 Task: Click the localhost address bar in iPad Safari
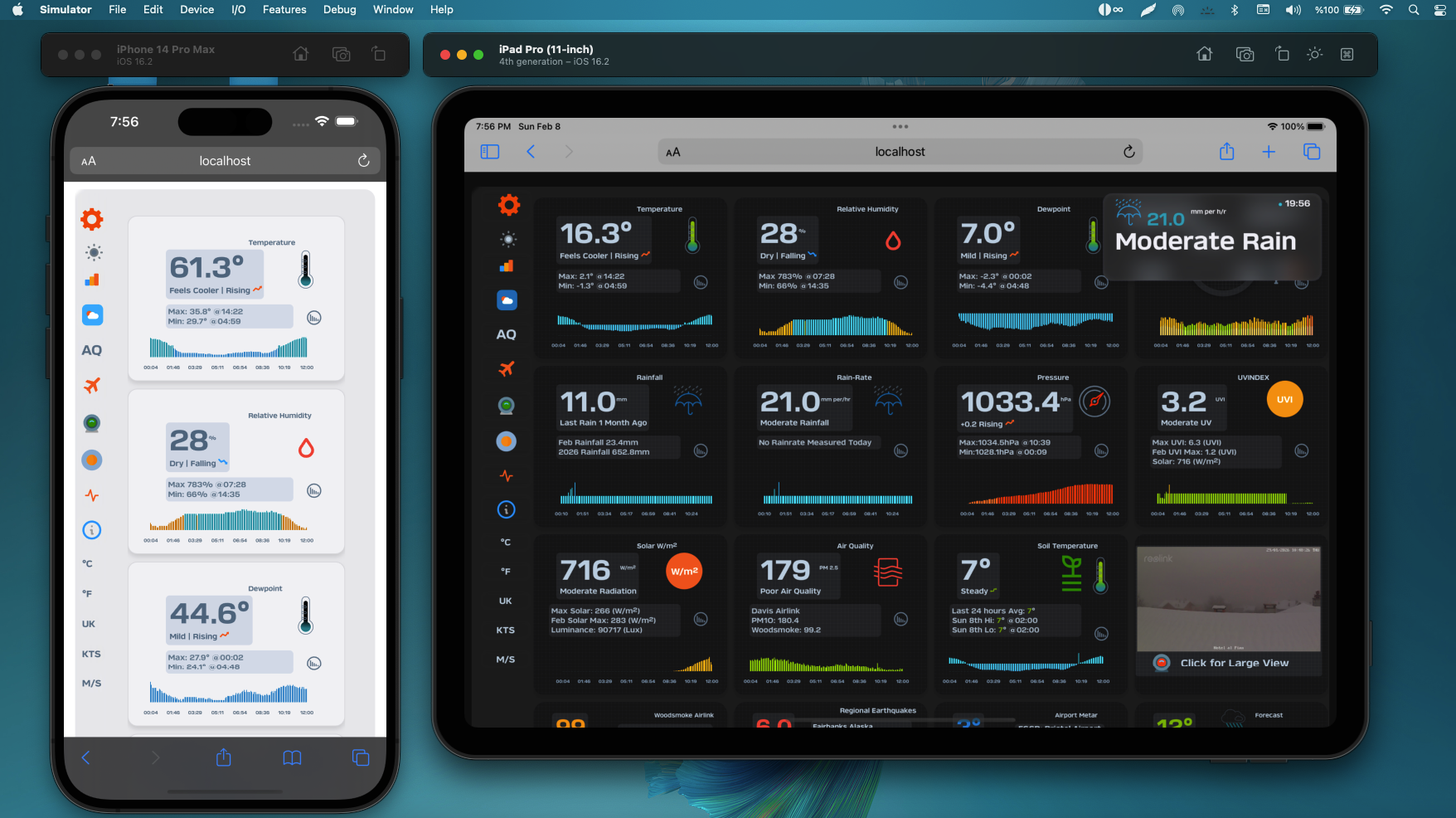900,152
